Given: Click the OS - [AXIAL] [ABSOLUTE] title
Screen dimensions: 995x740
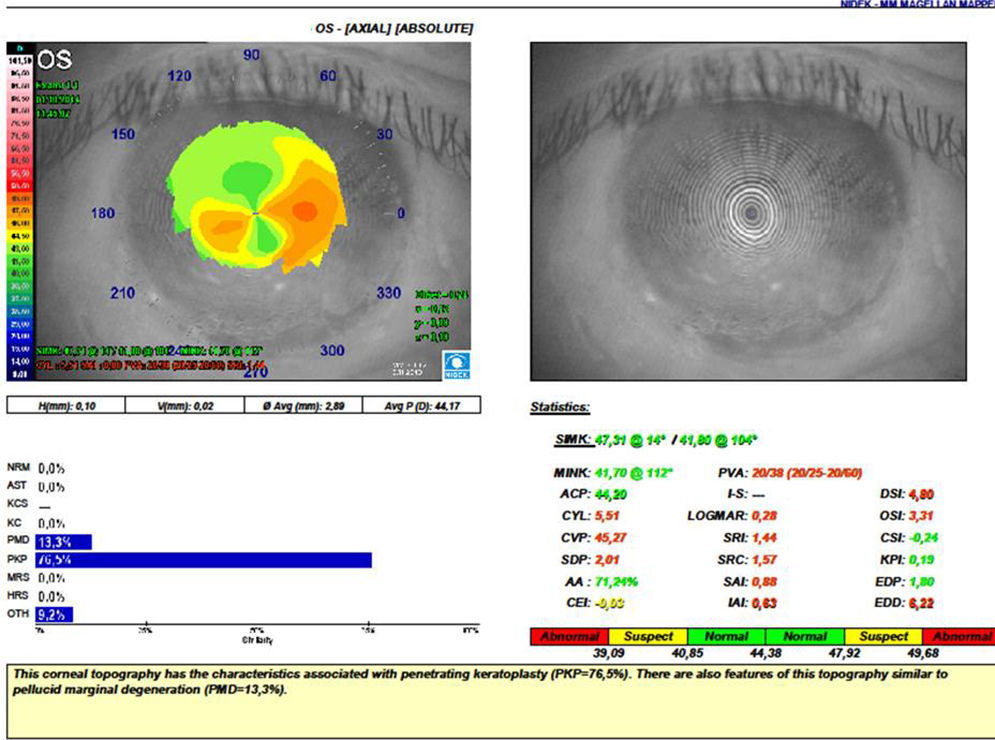Looking at the screenshot, I should (x=393, y=29).
